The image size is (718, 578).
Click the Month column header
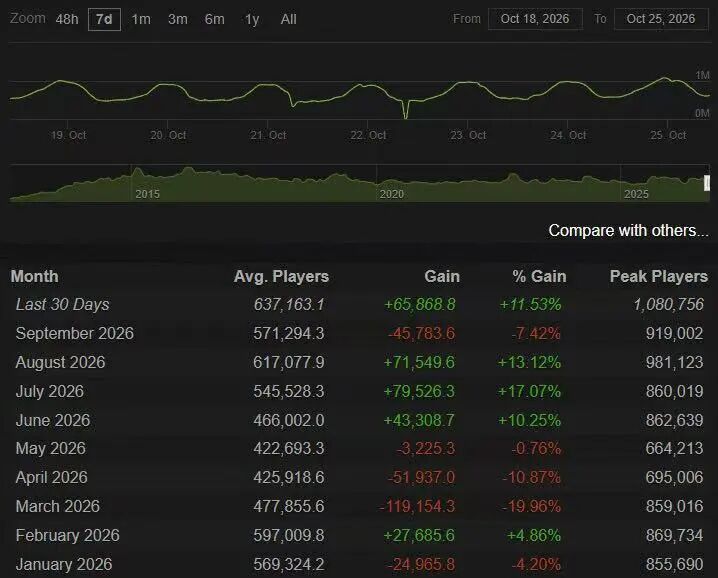click(x=35, y=277)
